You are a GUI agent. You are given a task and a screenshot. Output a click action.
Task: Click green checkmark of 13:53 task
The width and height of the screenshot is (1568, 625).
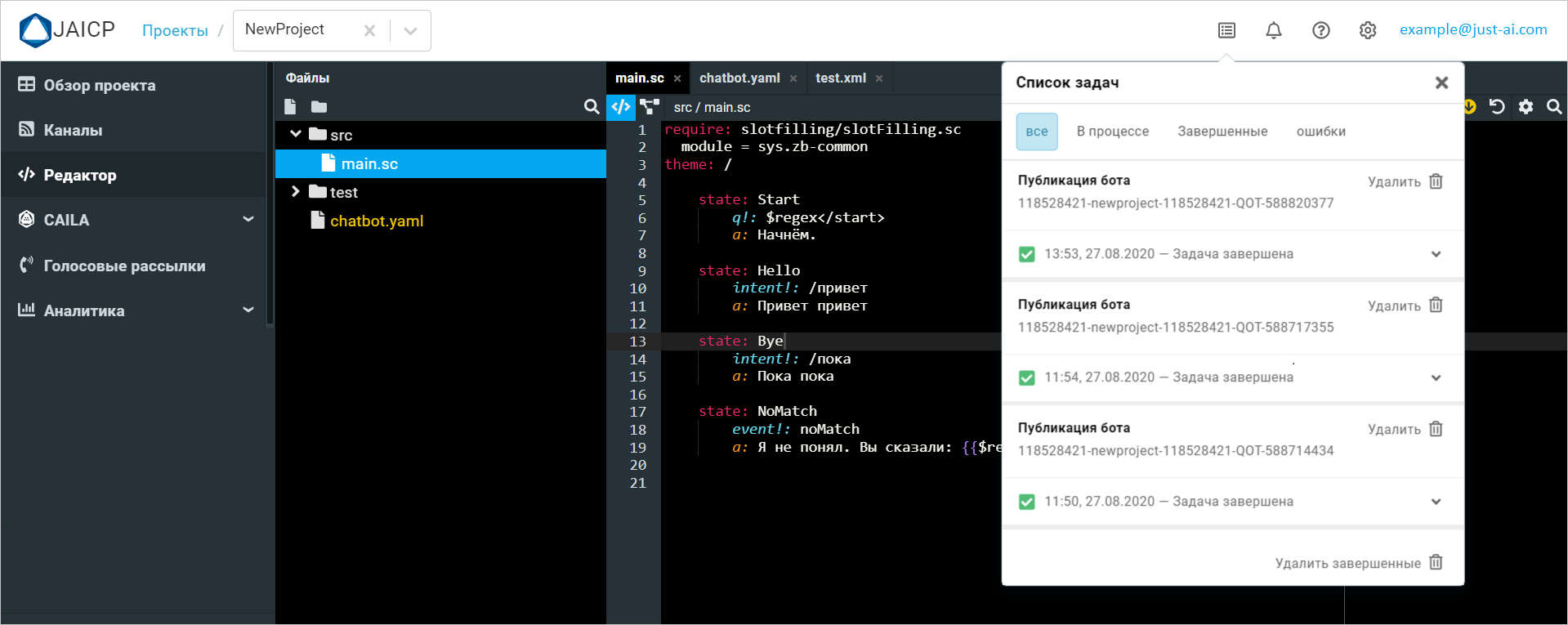pyautogui.click(x=1027, y=254)
